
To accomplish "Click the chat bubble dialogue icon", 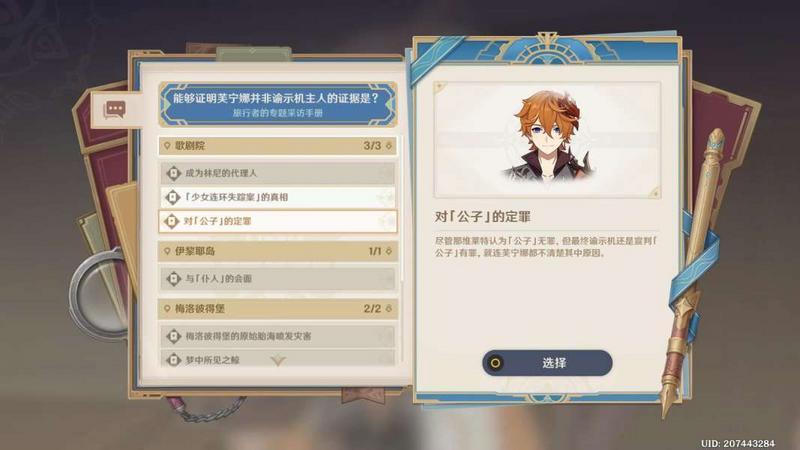I will [x=114, y=109].
